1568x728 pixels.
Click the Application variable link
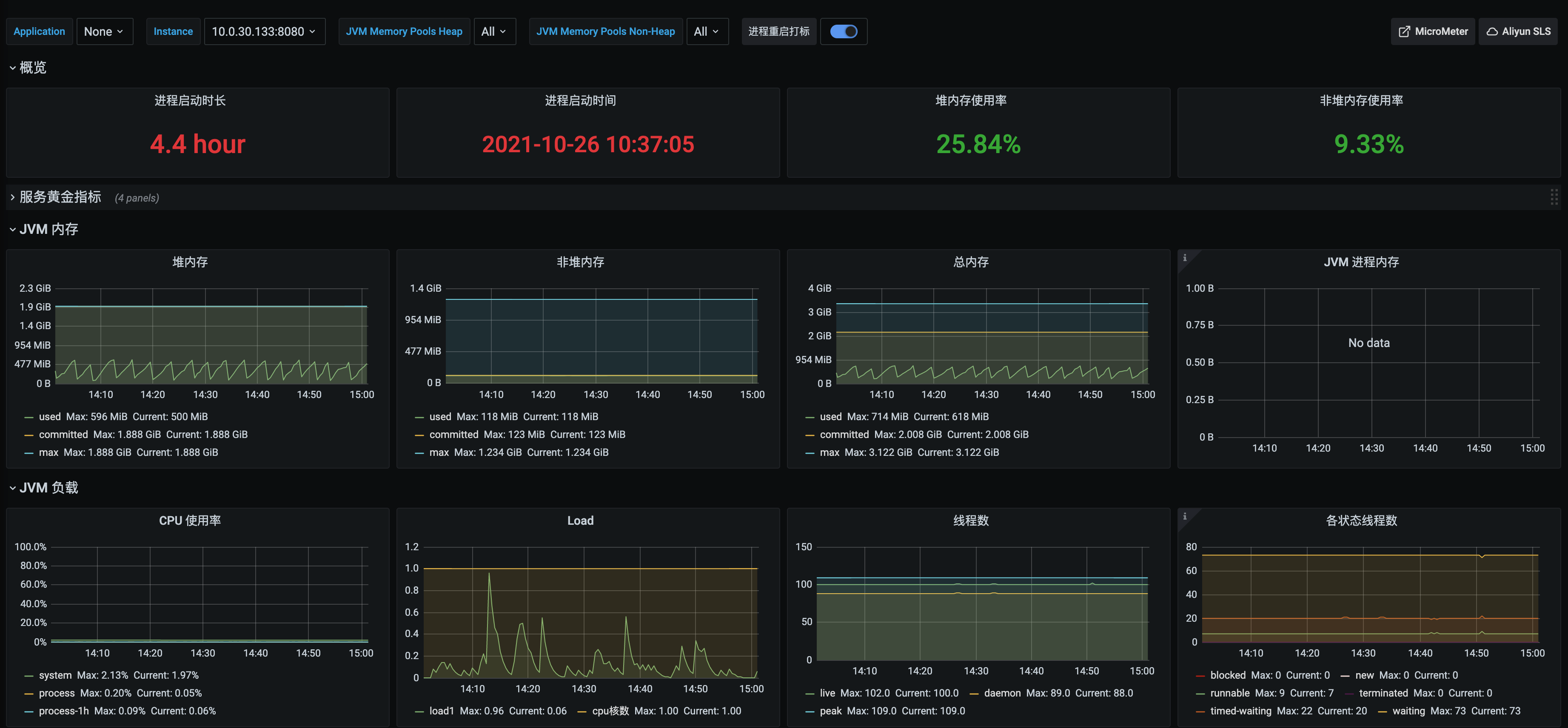tap(39, 31)
